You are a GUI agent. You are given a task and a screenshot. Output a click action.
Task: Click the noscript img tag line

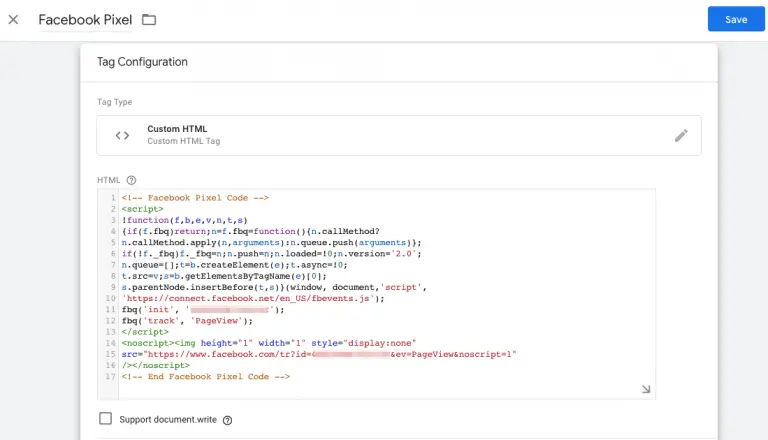tap(269, 343)
